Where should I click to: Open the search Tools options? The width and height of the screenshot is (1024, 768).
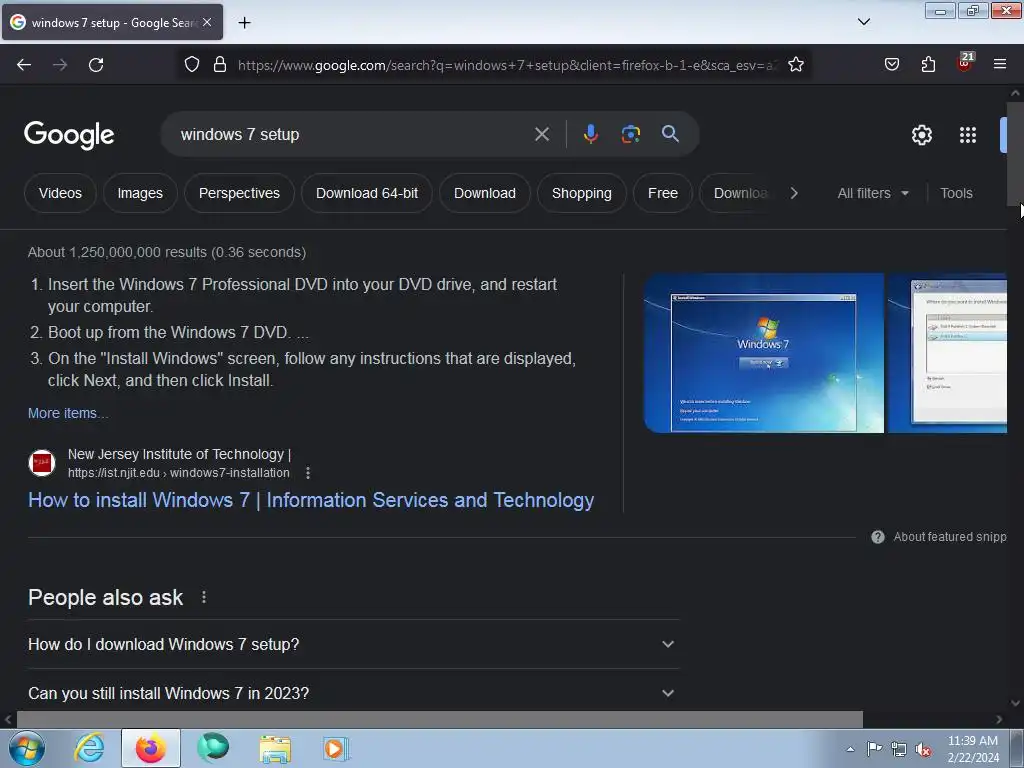click(x=956, y=193)
